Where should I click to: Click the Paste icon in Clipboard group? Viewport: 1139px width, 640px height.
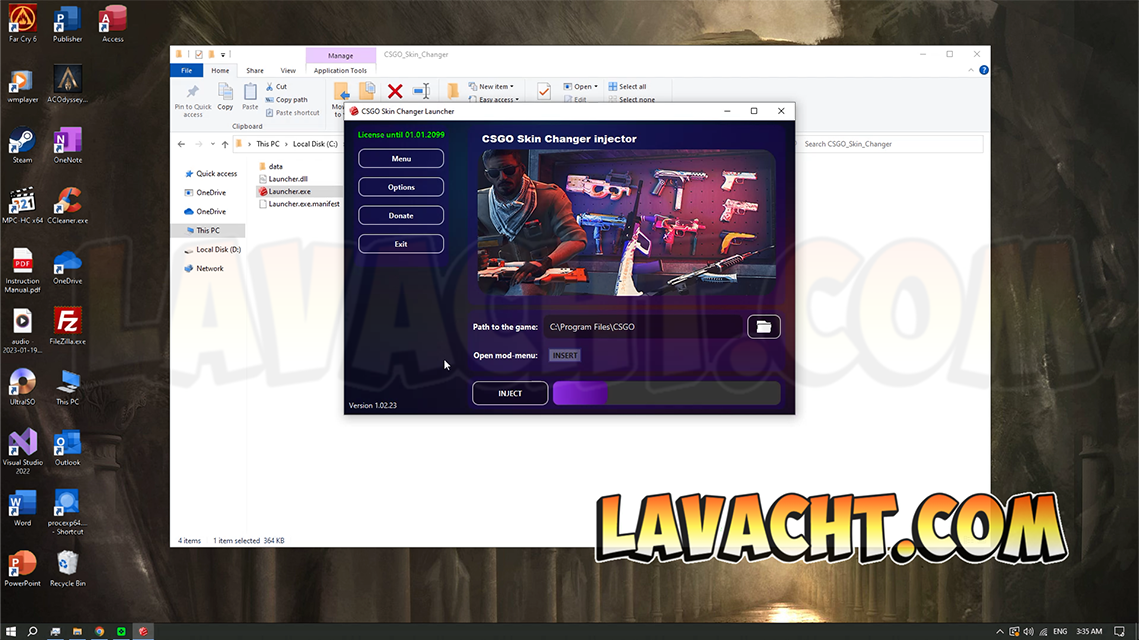click(250, 96)
